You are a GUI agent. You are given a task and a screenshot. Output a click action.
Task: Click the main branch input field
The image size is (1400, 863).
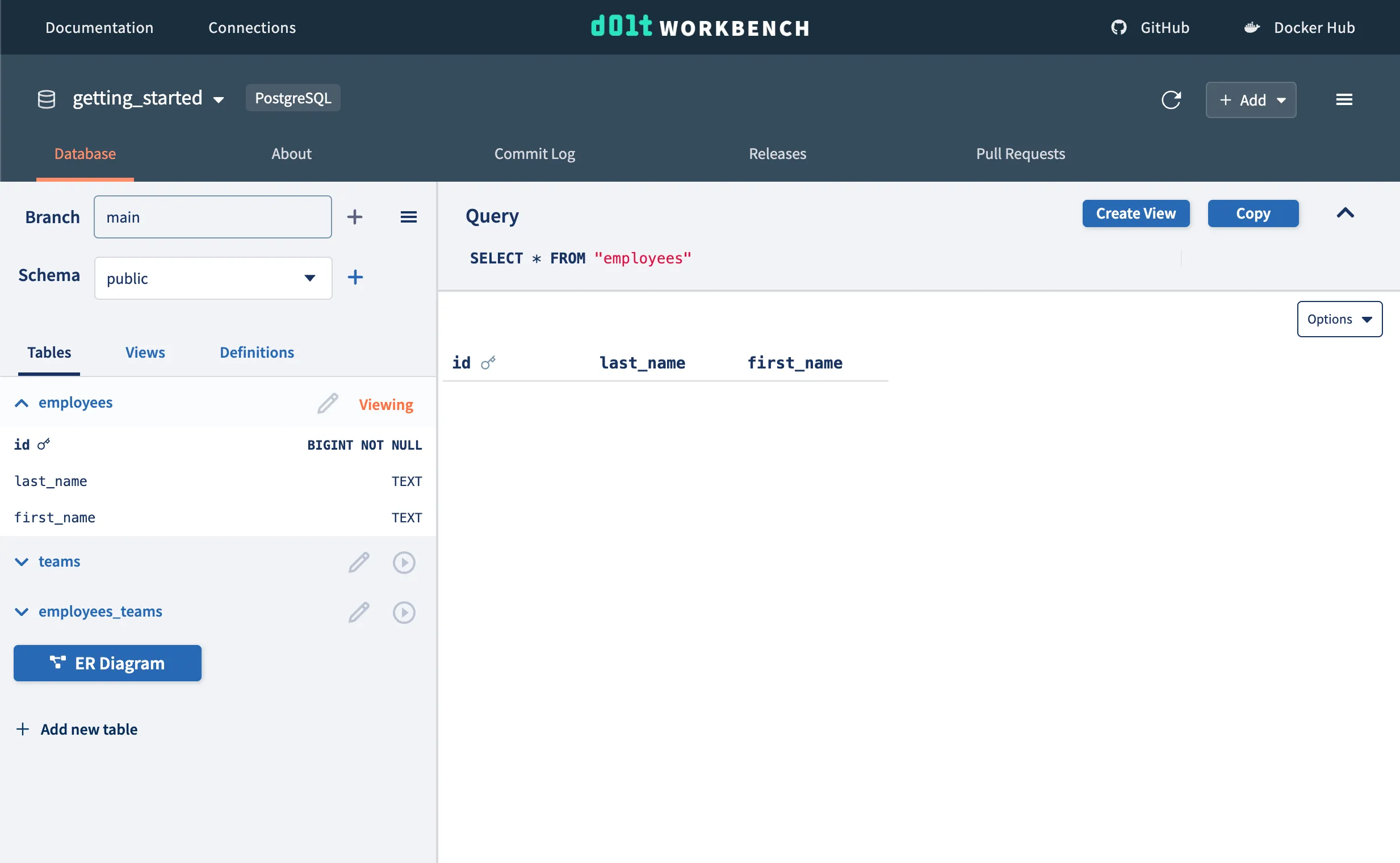pyautogui.click(x=212, y=217)
